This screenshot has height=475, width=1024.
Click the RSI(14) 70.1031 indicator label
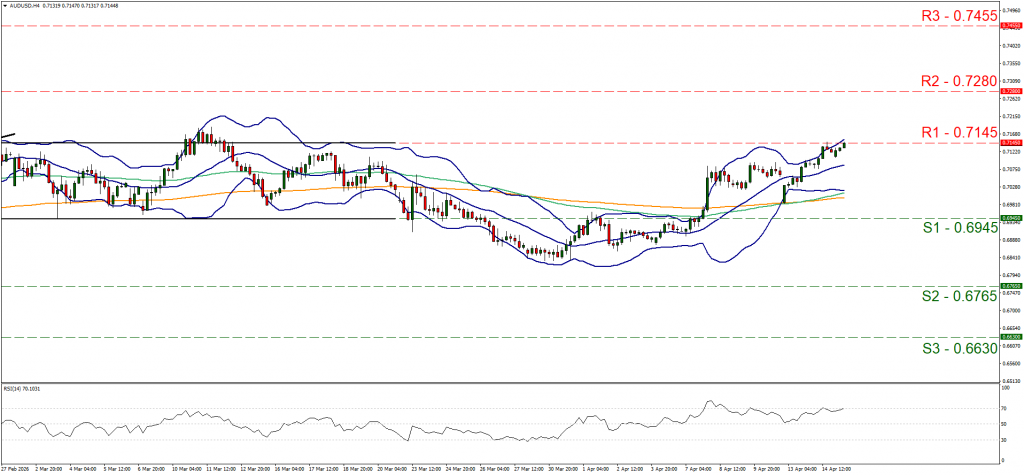tap(21, 388)
